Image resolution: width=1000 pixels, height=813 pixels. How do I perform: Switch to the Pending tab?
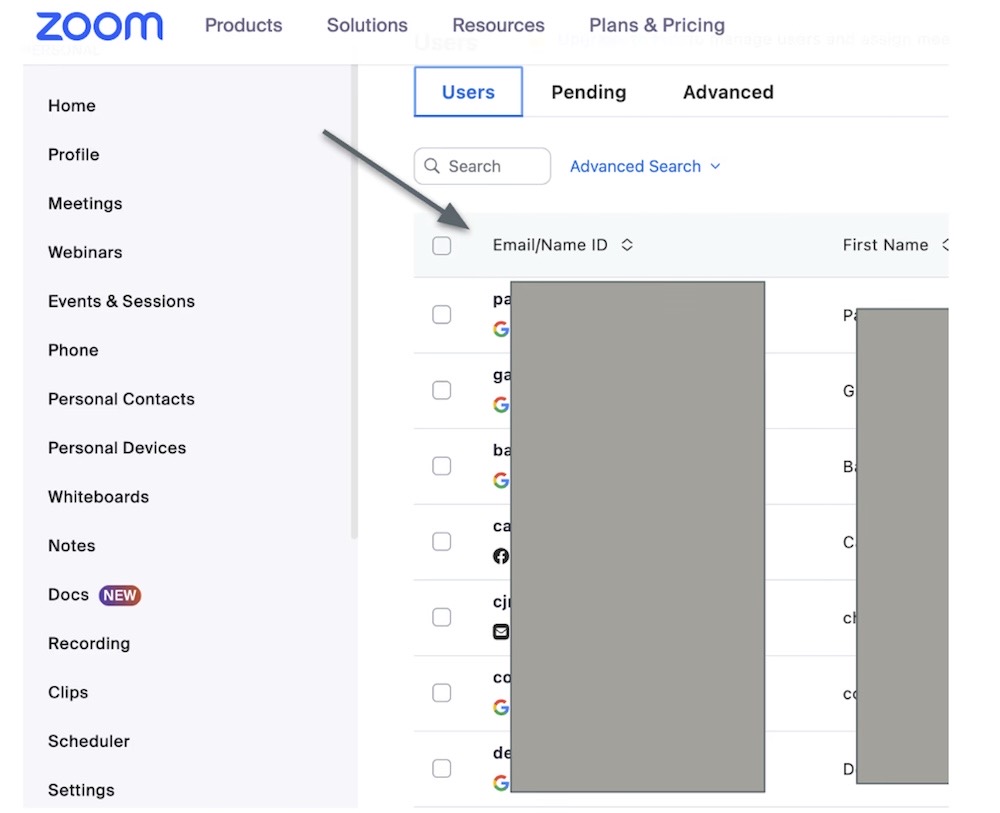click(x=588, y=92)
